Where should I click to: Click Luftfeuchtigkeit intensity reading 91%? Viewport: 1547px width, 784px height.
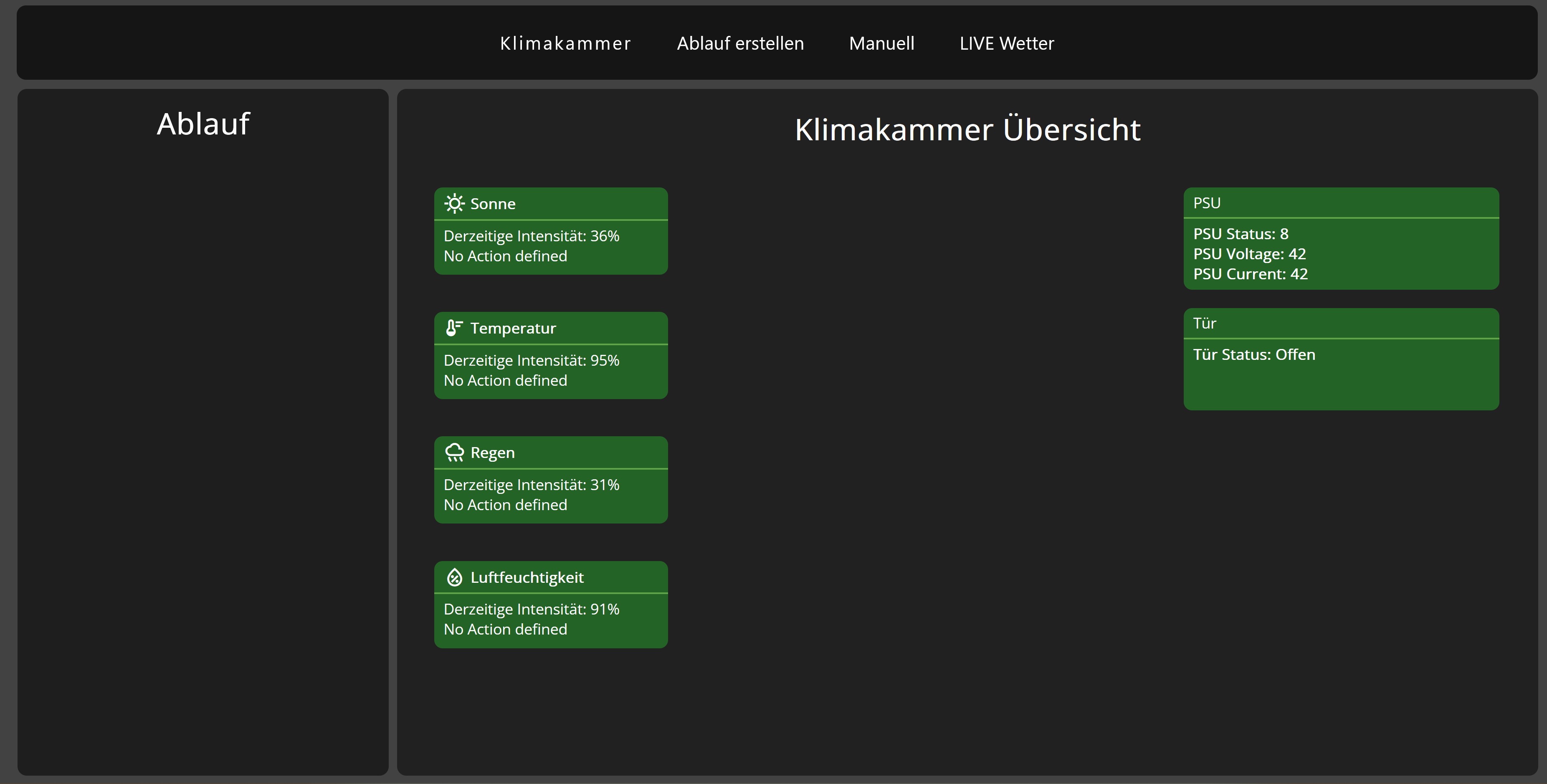[x=531, y=609]
